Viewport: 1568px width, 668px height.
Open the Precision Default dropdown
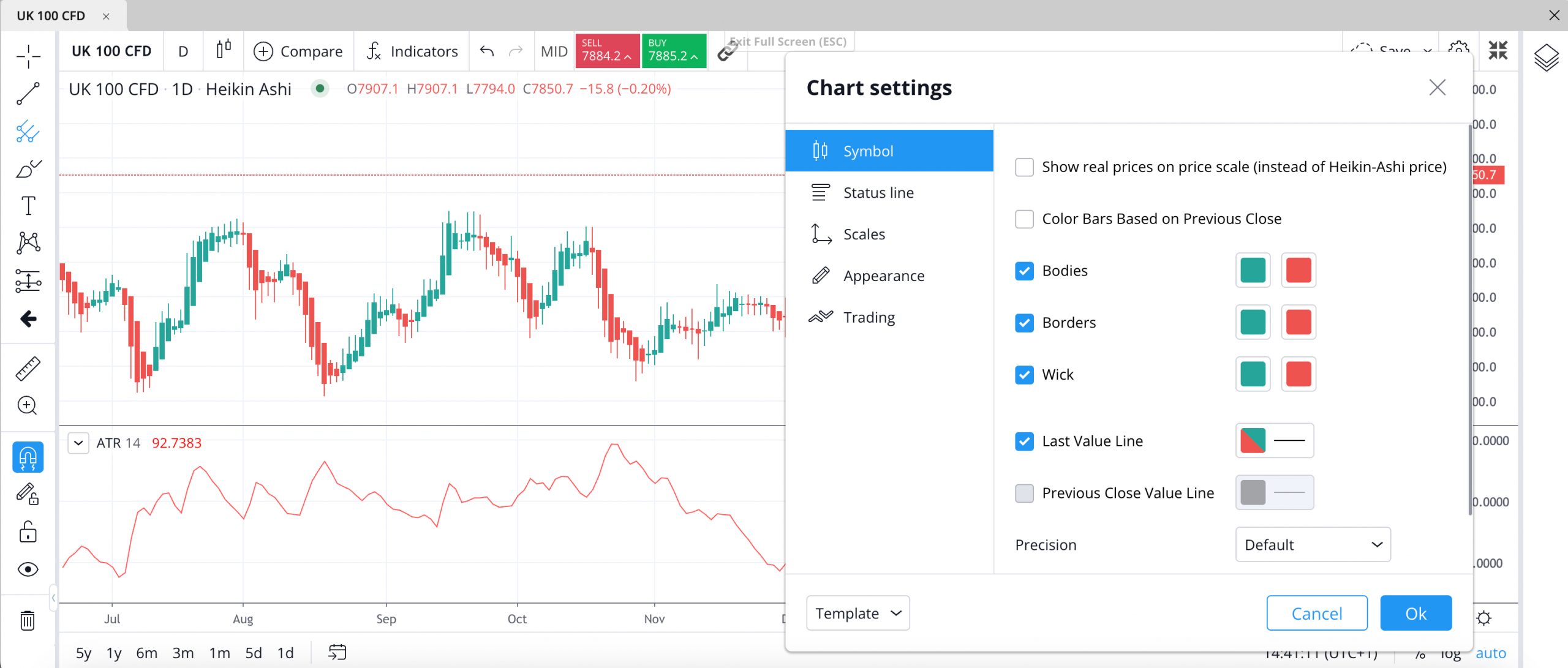(1313, 544)
